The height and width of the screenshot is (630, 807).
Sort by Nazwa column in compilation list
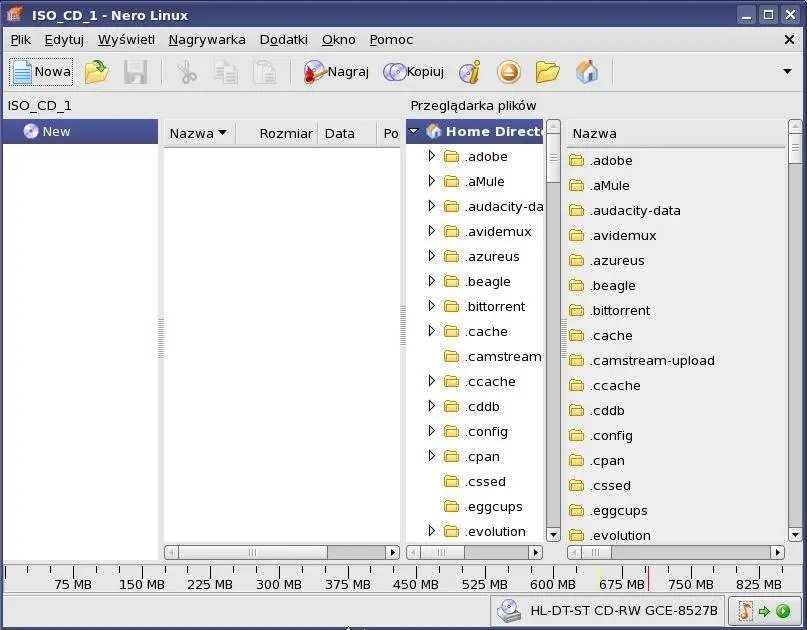coord(199,133)
